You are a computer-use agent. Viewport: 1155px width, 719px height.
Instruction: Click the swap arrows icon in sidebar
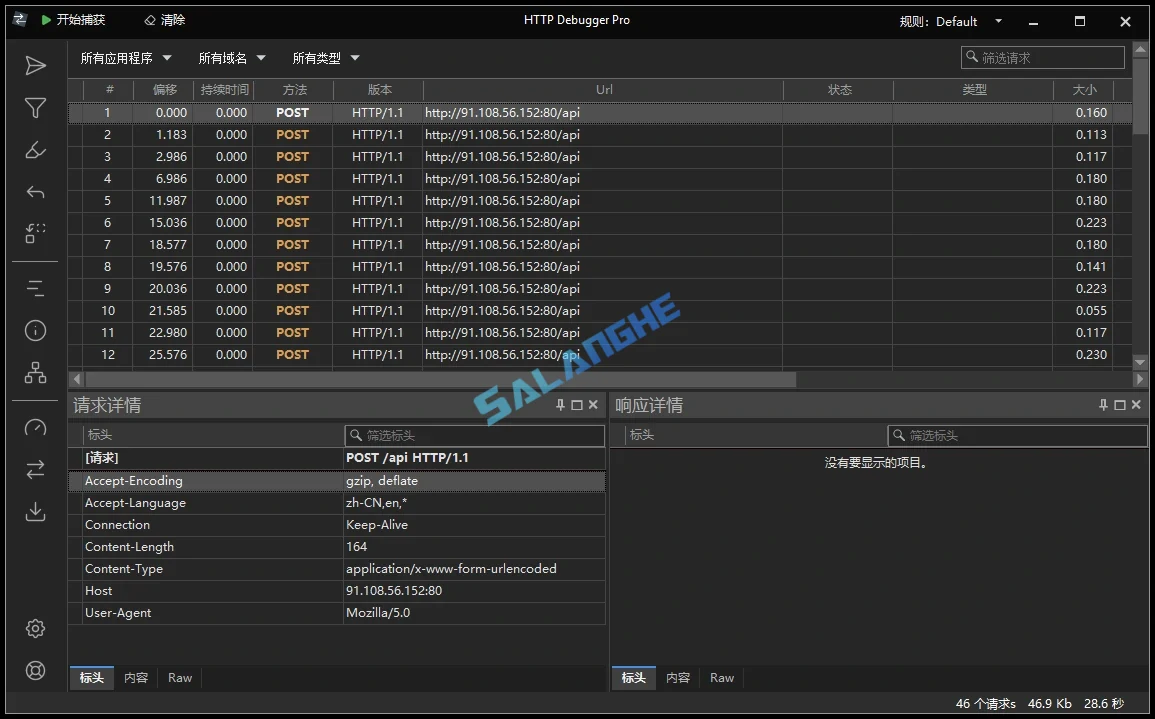click(35, 469)
